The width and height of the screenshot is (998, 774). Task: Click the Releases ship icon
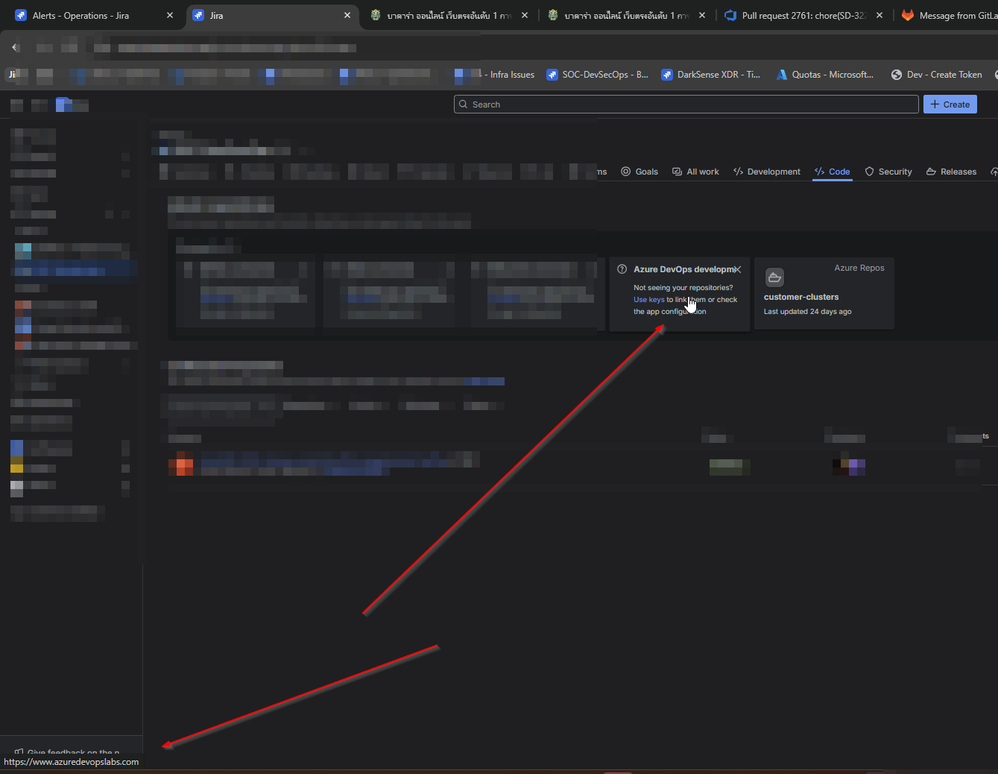[931, 171]
